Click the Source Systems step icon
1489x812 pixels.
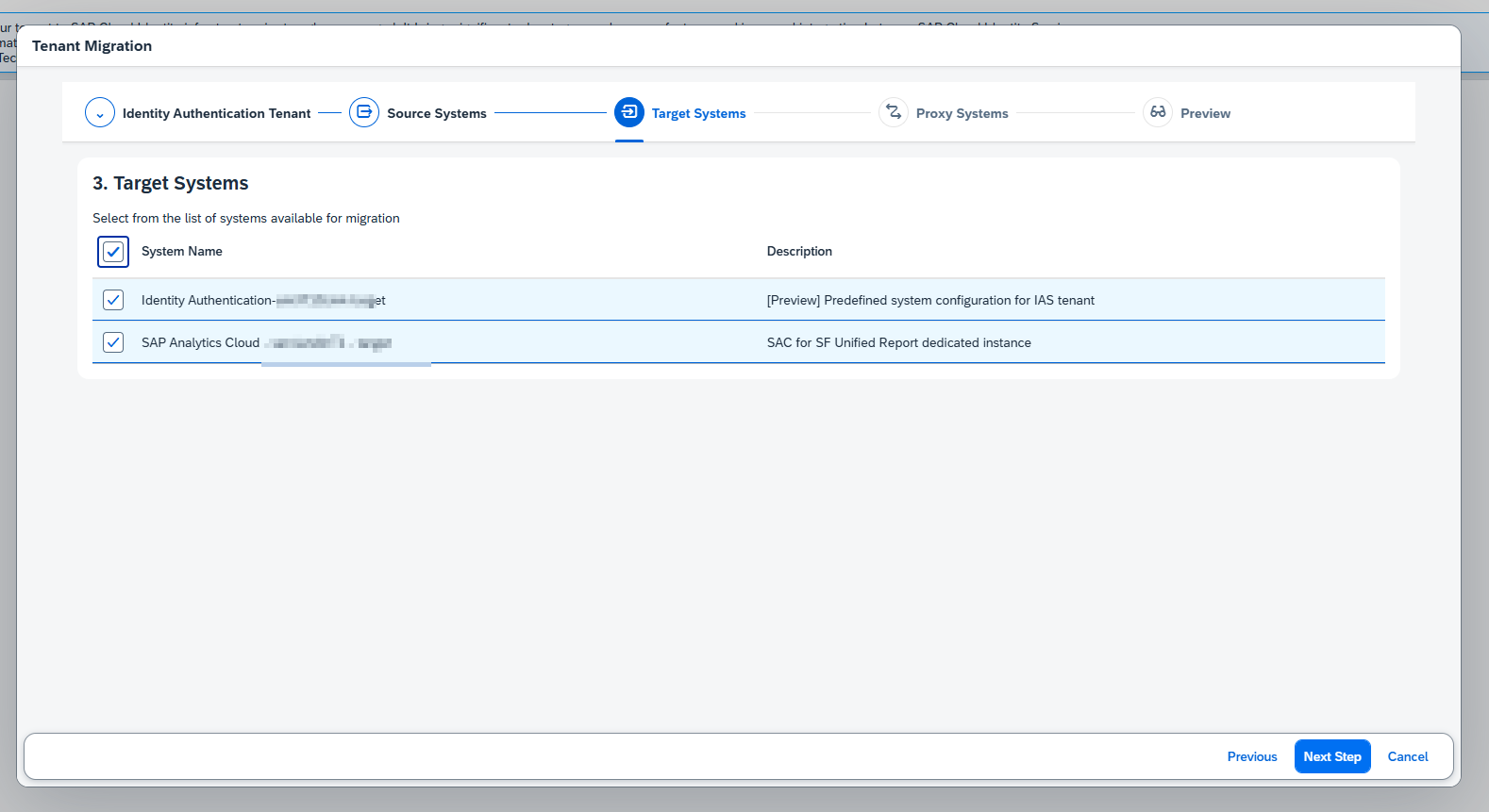click(x=364, y=113)
